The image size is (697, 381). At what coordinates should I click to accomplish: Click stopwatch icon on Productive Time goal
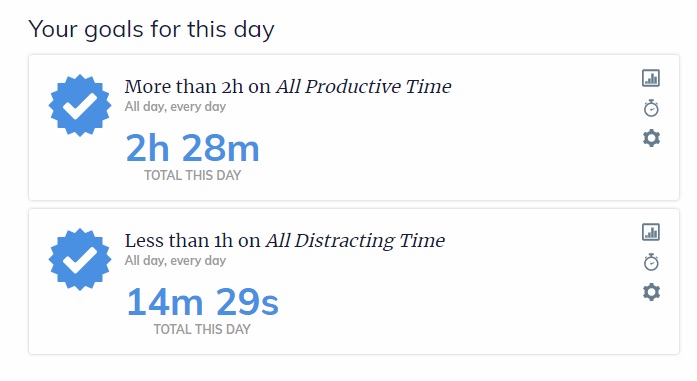[x=651, y=108]
